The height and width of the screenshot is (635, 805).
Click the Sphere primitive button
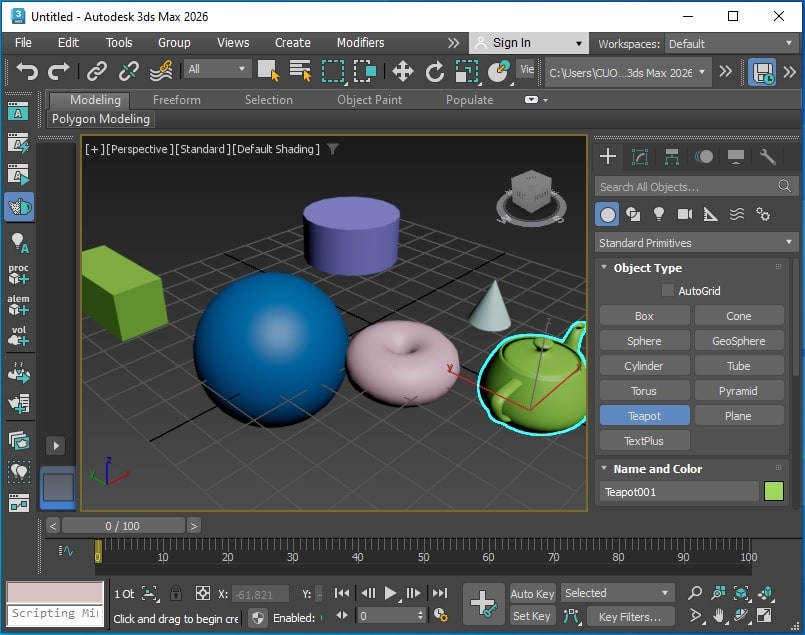pos(644,341)
